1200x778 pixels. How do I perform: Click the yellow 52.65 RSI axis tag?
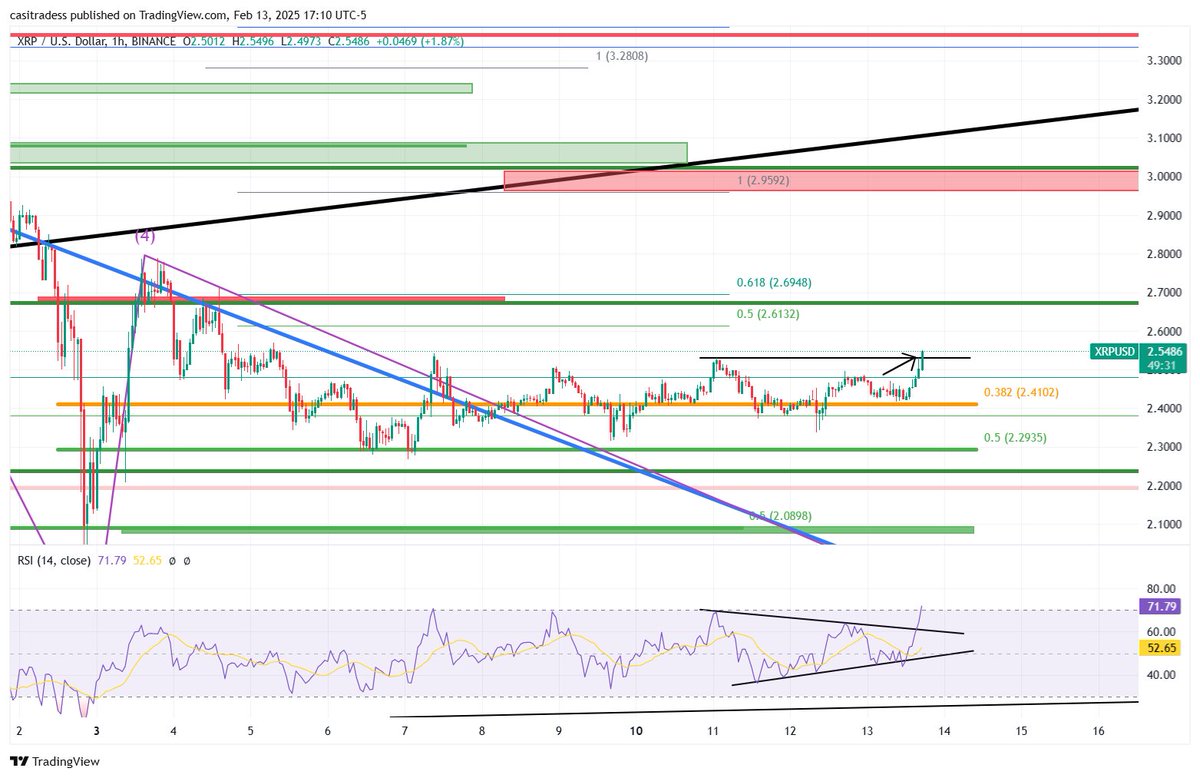tap(1161, 649)
